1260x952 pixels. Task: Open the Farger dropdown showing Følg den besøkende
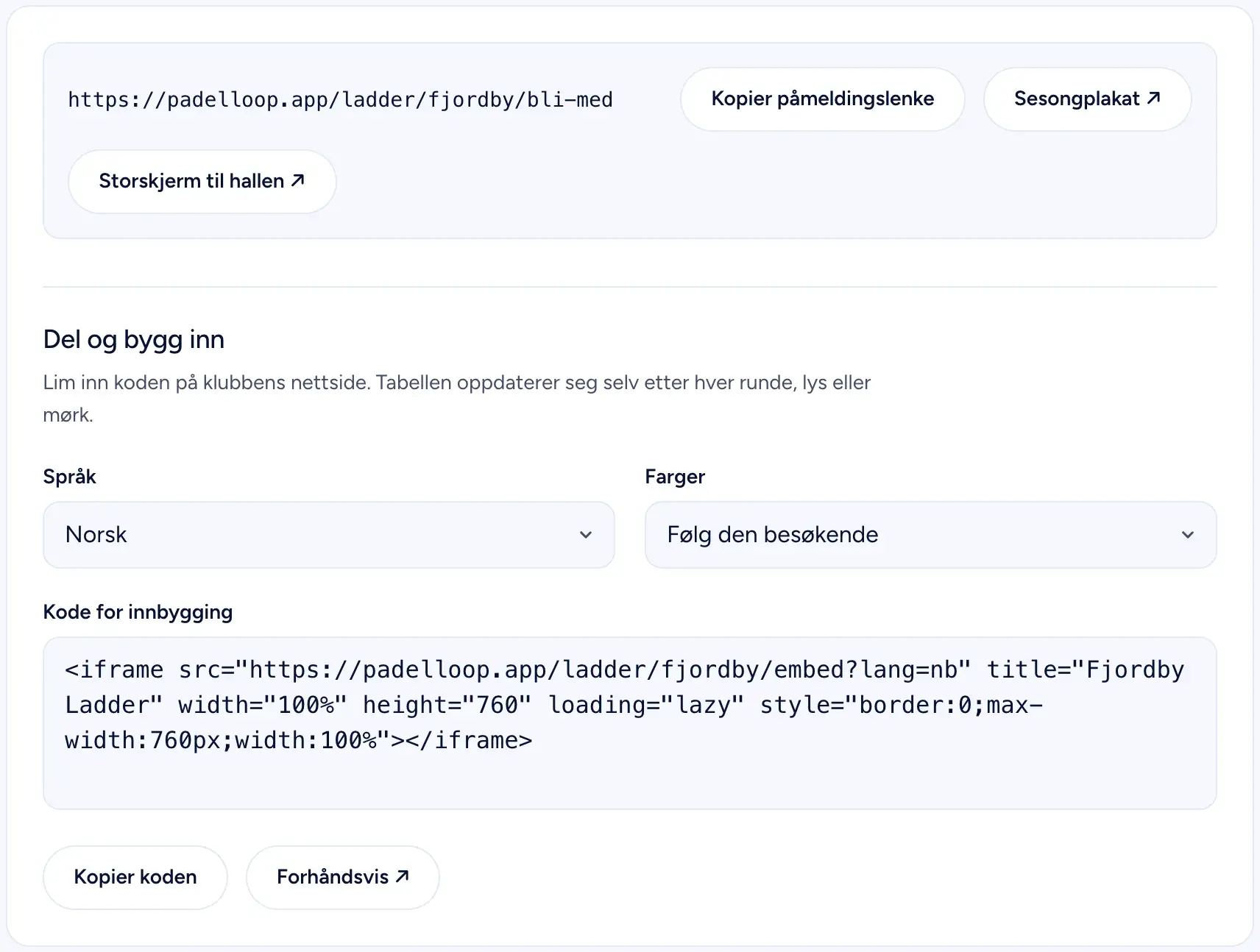(930, 535)
